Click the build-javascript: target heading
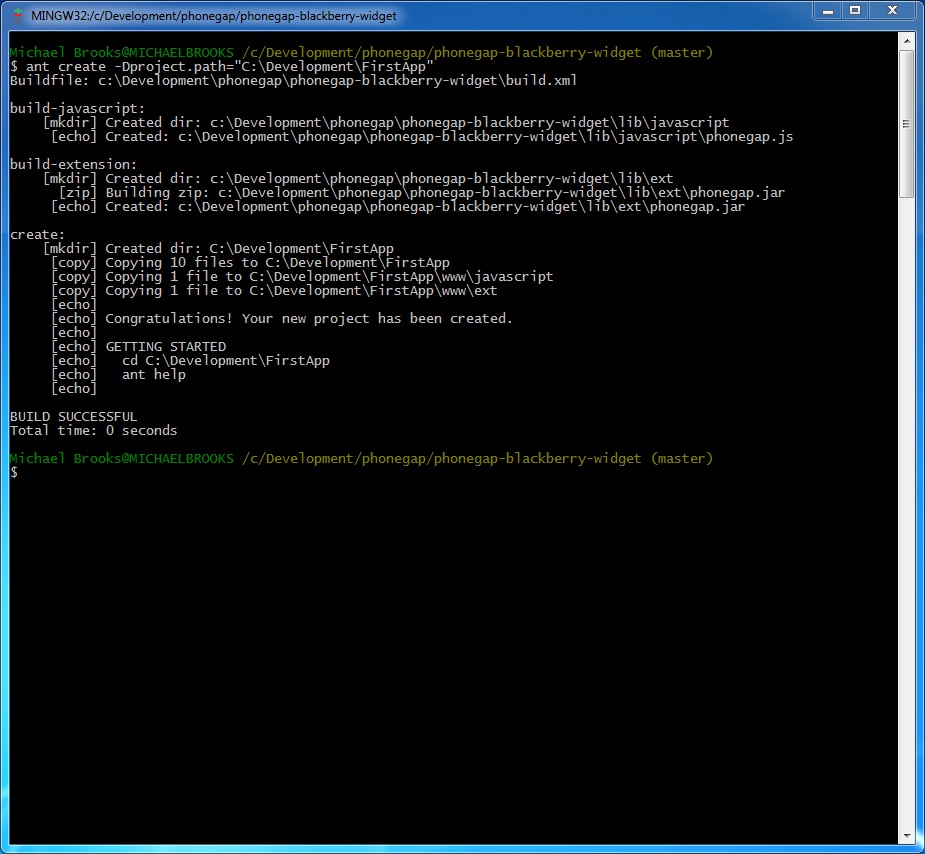 click(77, 109)
